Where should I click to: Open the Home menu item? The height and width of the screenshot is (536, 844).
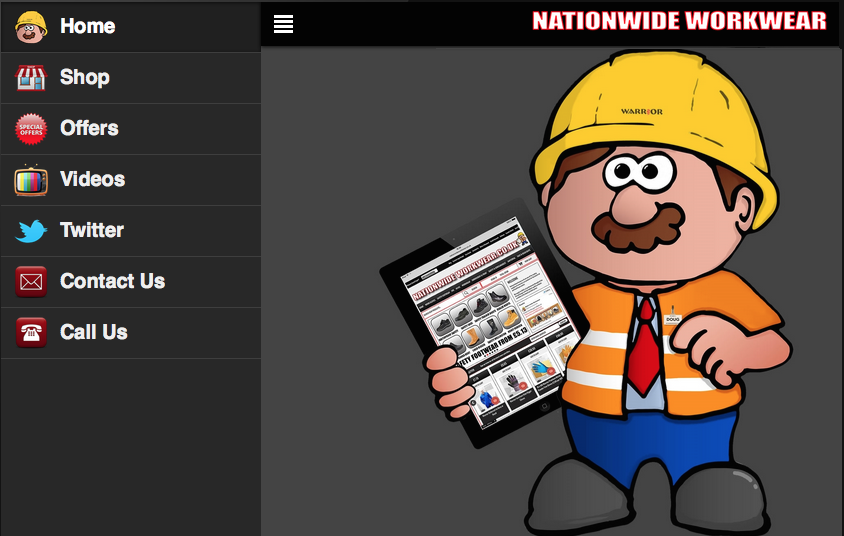[x=131, y=26]
